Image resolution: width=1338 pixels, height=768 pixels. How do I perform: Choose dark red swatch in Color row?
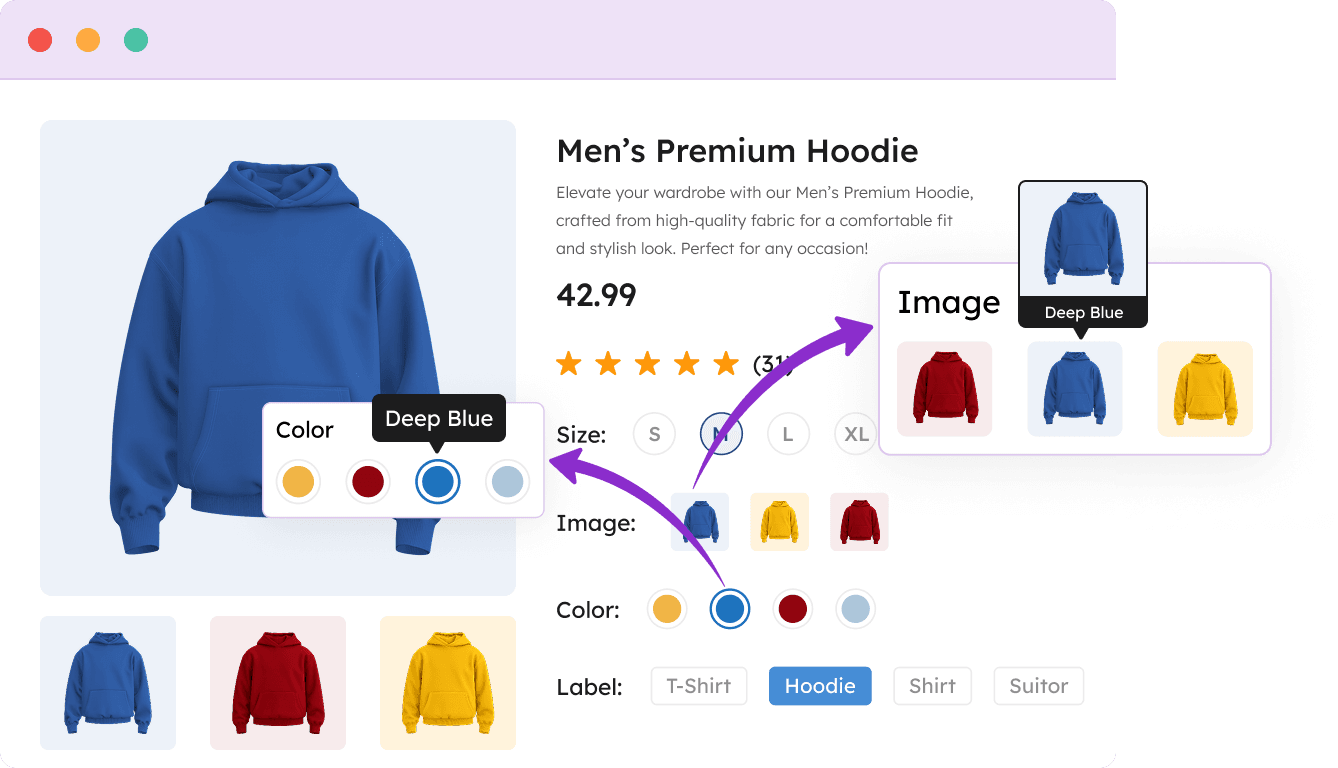pyautogui.click(x=792, y=608)
